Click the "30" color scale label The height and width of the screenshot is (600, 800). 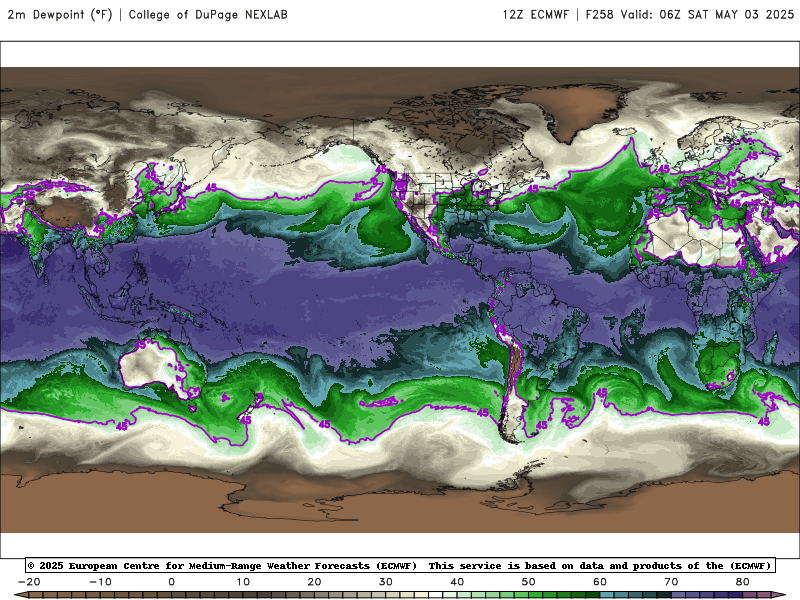pyautogui.click(x=386, y=582)
